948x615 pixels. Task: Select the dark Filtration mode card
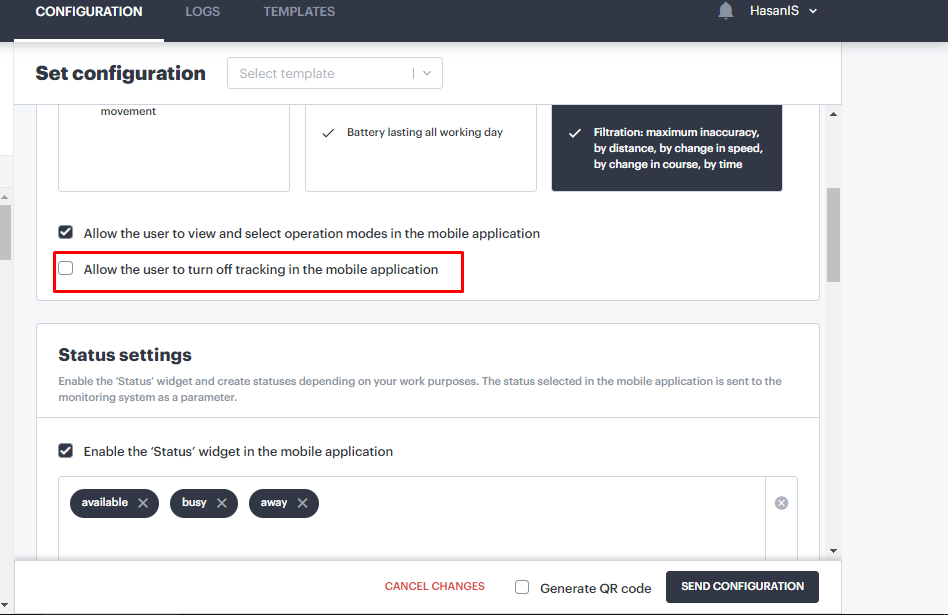click(666, 147)
